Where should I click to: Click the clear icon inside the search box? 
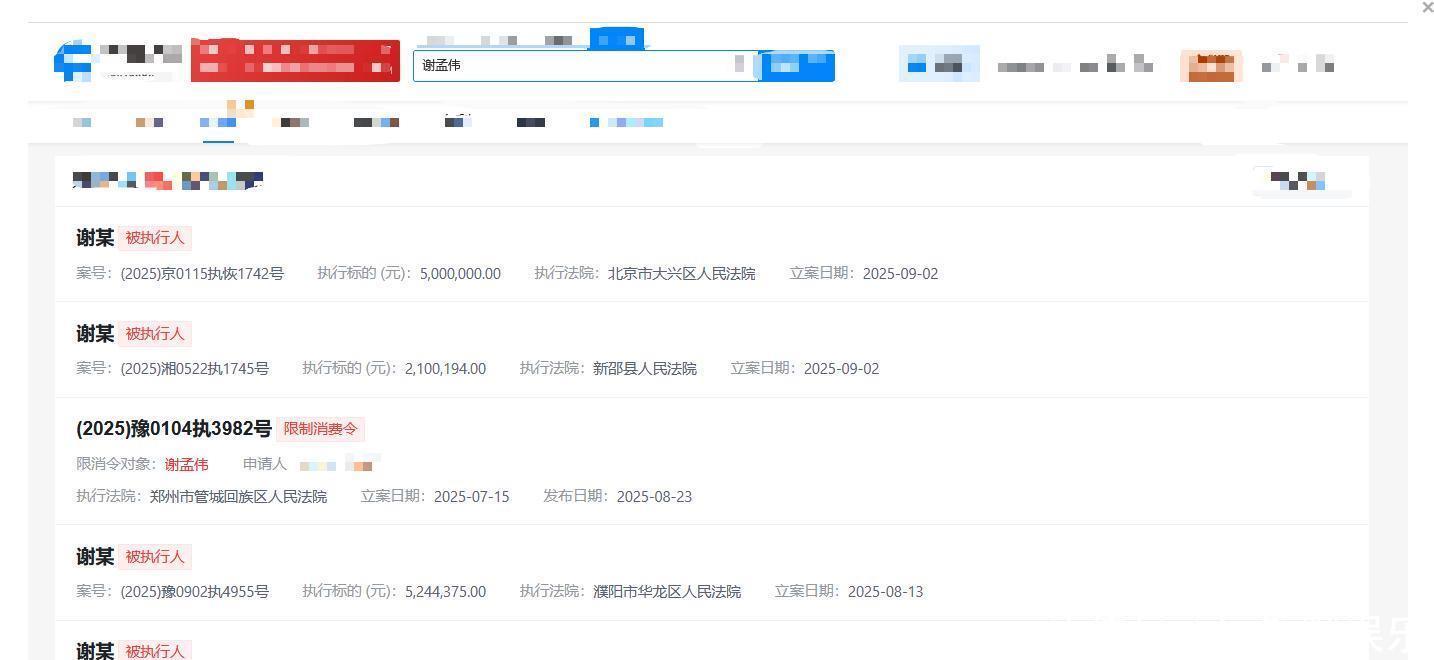[x=740, y=65]
